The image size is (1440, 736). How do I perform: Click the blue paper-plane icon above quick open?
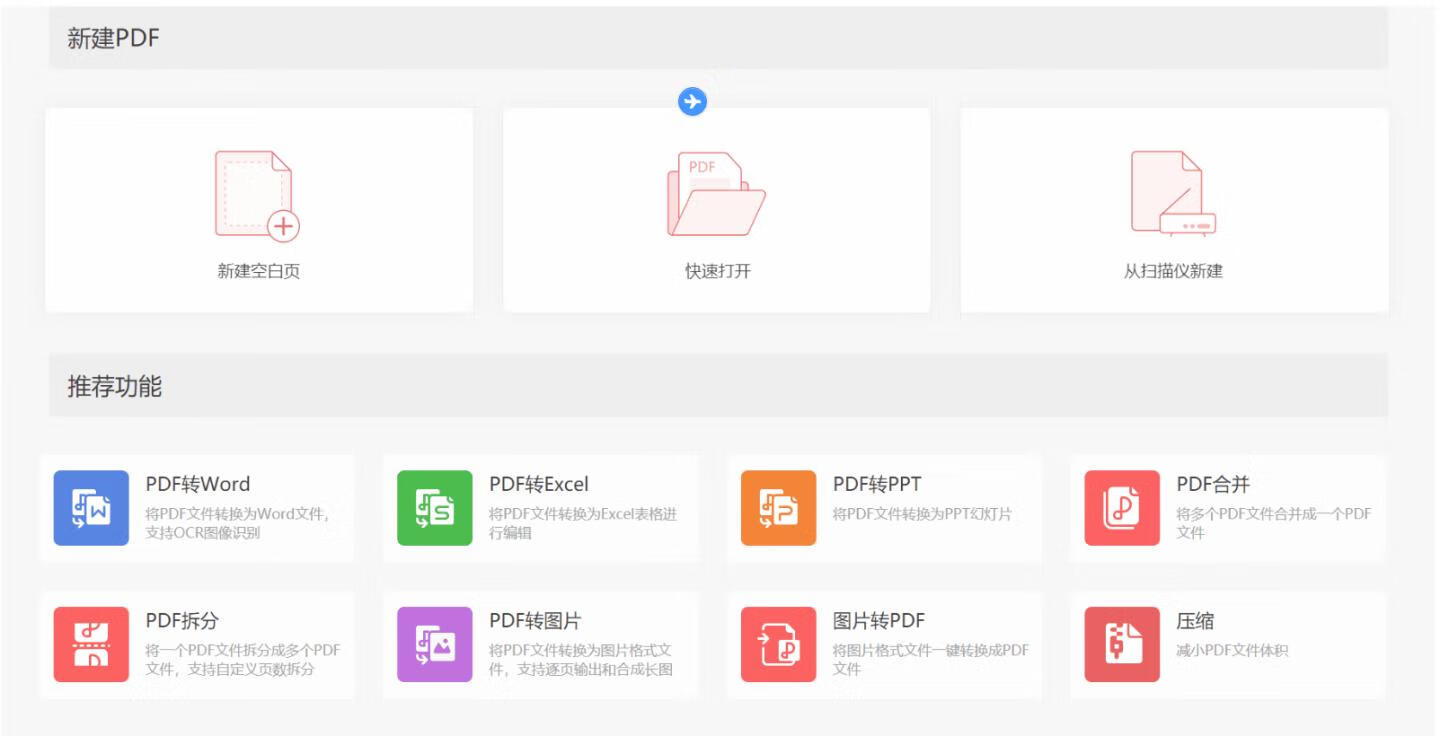[x=693, y=101]
